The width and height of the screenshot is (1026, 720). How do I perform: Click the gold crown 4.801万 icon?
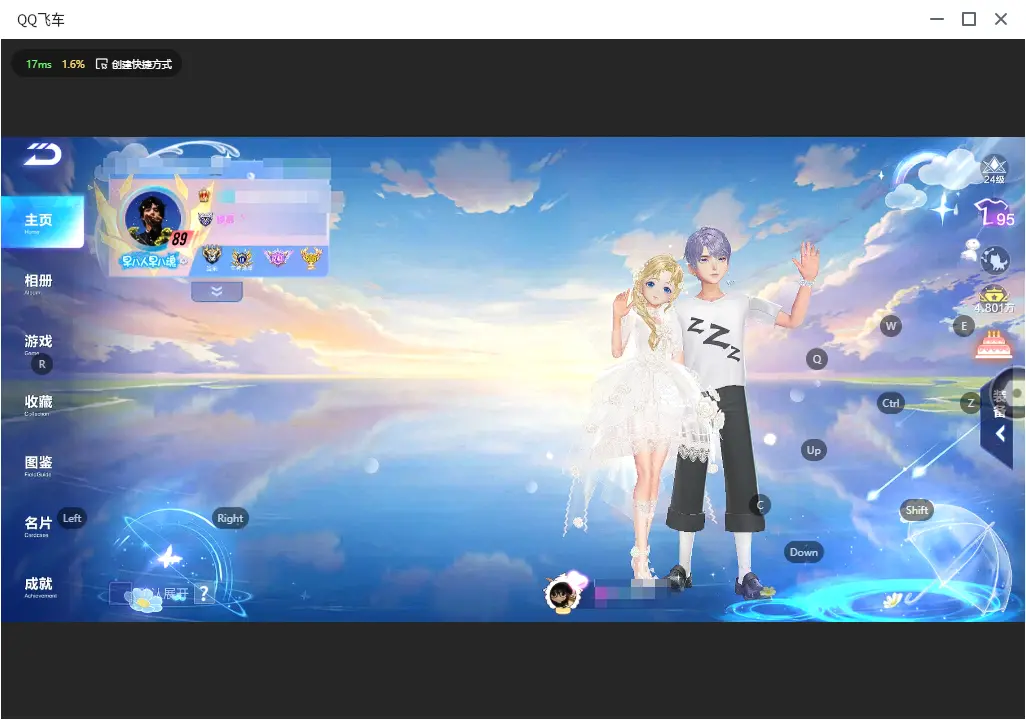click(x=994, y=300)
